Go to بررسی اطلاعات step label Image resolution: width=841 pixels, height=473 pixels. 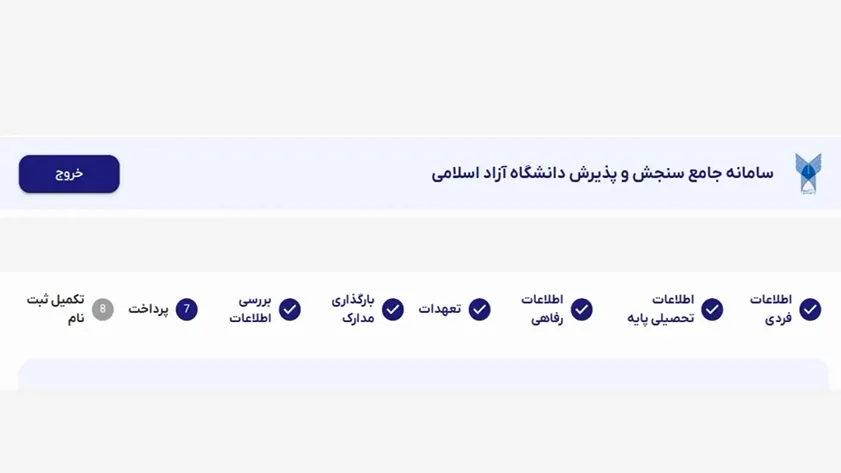[x=251, y=309]
